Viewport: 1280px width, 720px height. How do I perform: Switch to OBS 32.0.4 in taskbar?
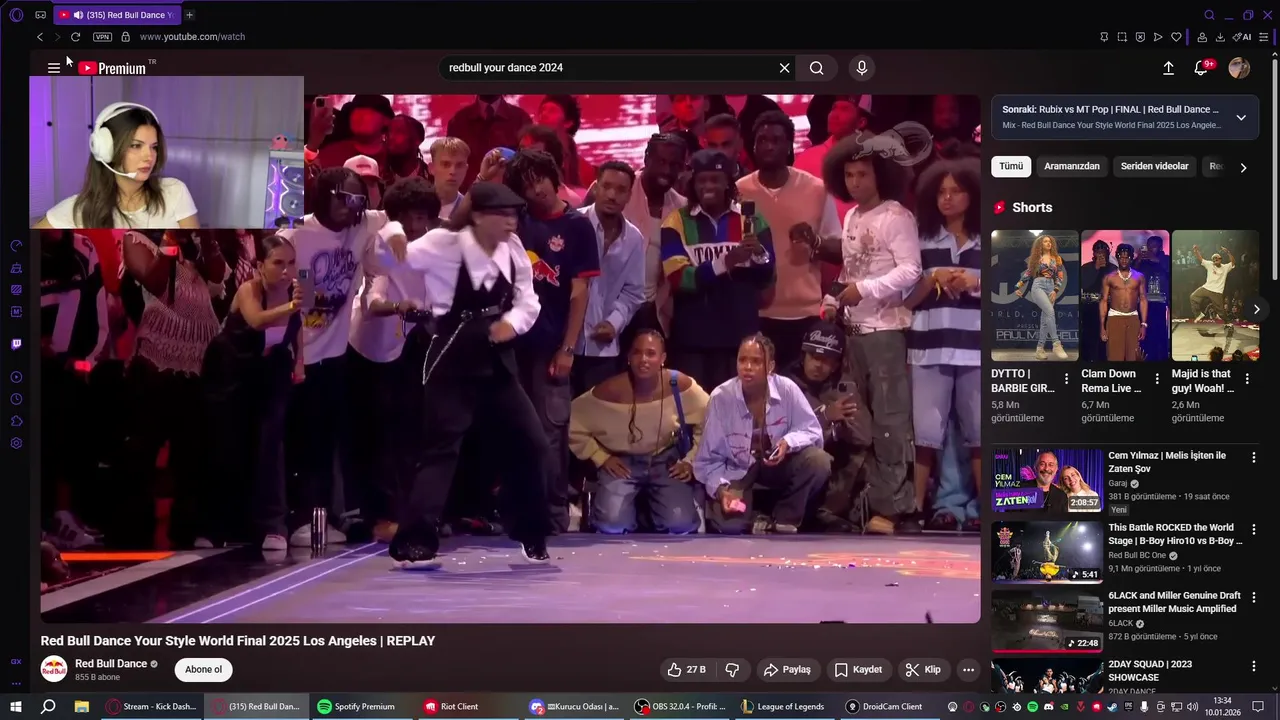[x=681, y=707]
